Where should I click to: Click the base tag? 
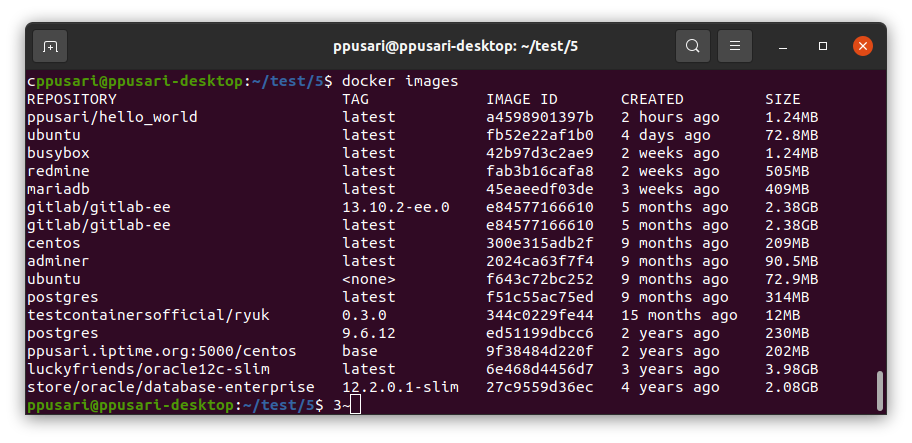pyautogui.click(x=359, y=351)
